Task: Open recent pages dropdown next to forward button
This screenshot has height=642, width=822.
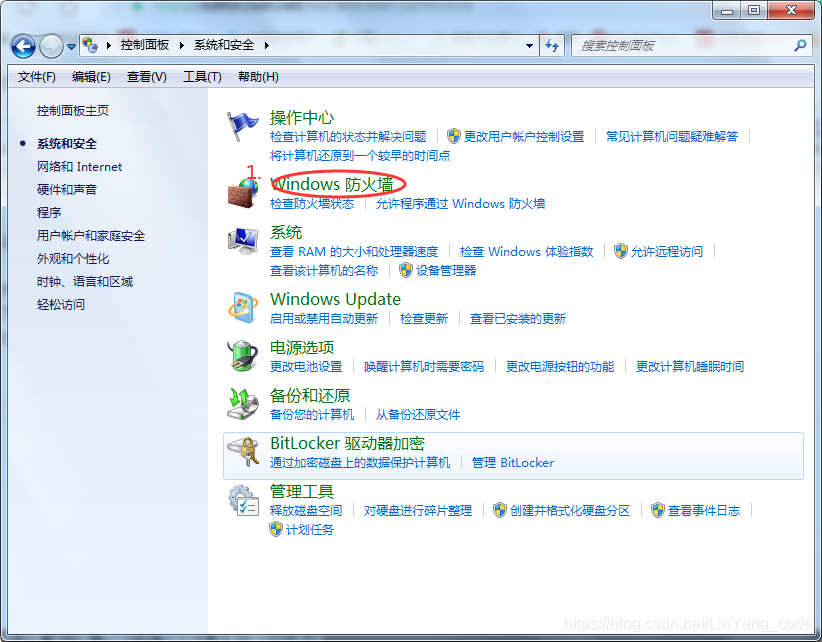Action: tap(71, 47)
